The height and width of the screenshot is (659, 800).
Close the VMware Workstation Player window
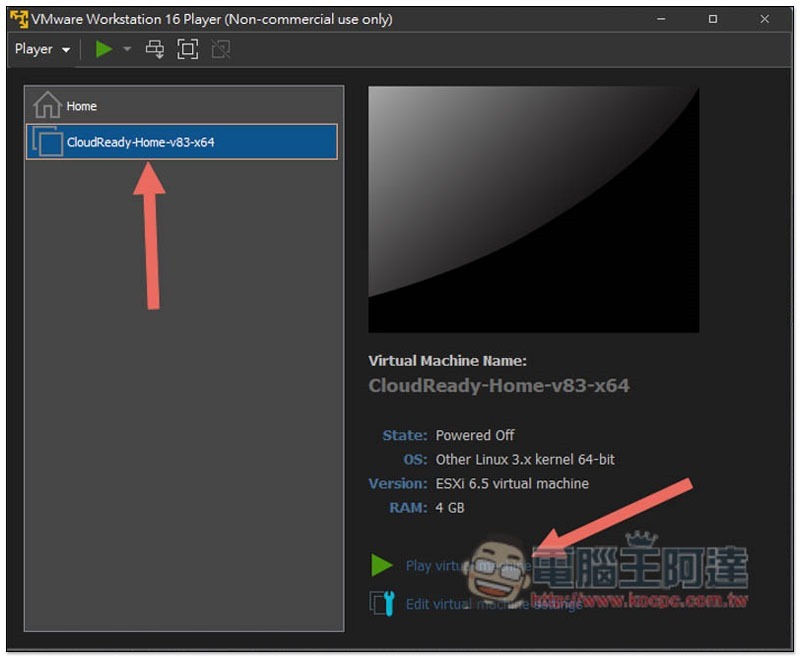coord(764,19)
